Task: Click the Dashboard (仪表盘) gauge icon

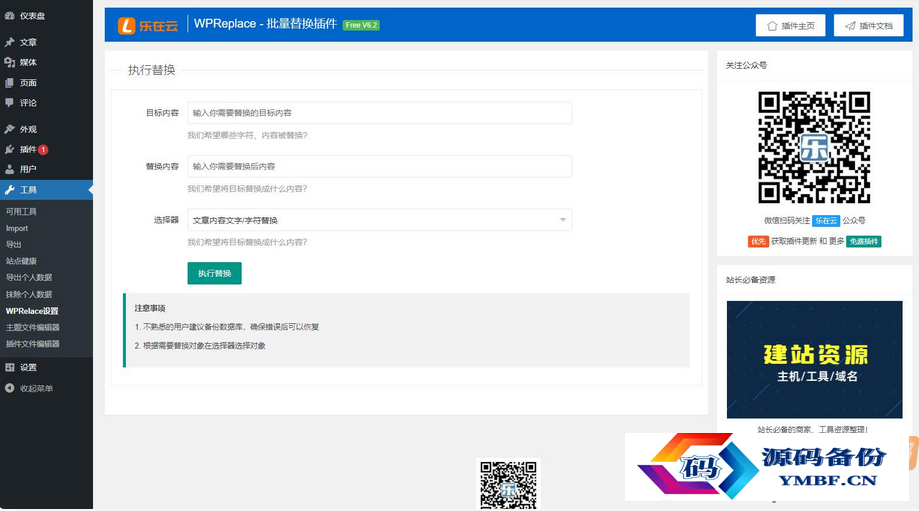Action: tap(9, 16)
